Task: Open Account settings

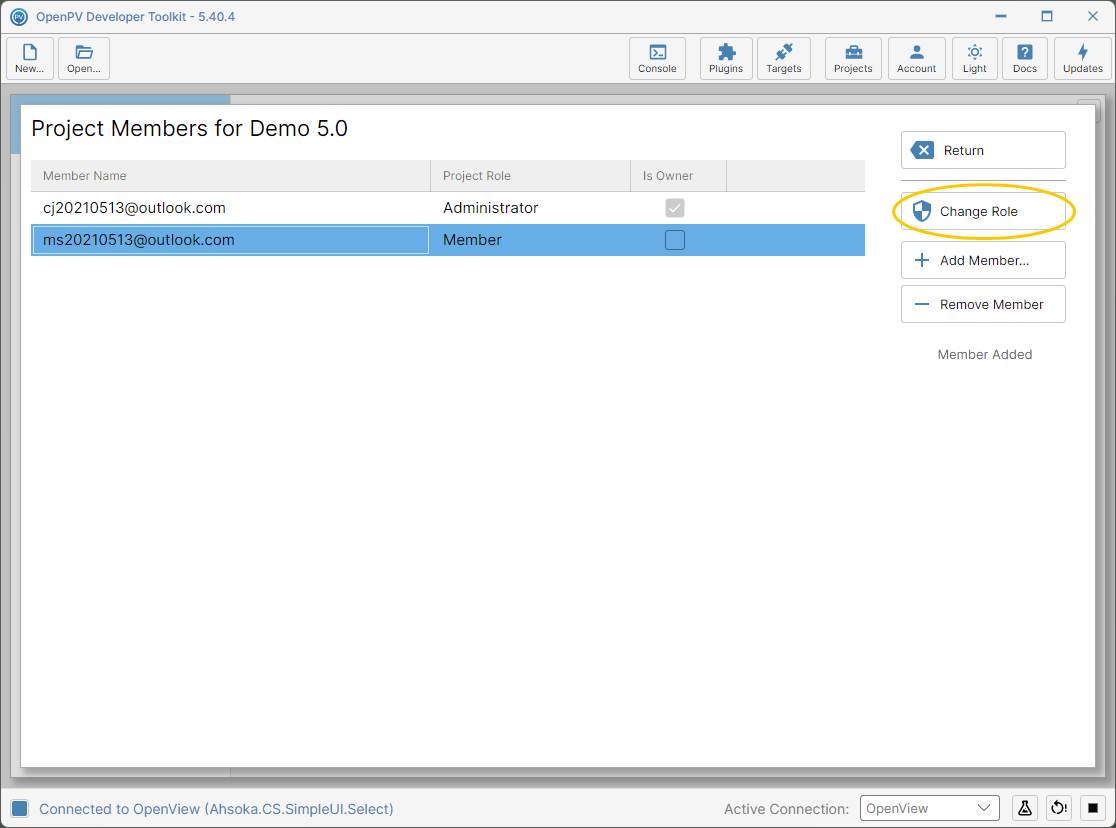Action: coord(917,58)
